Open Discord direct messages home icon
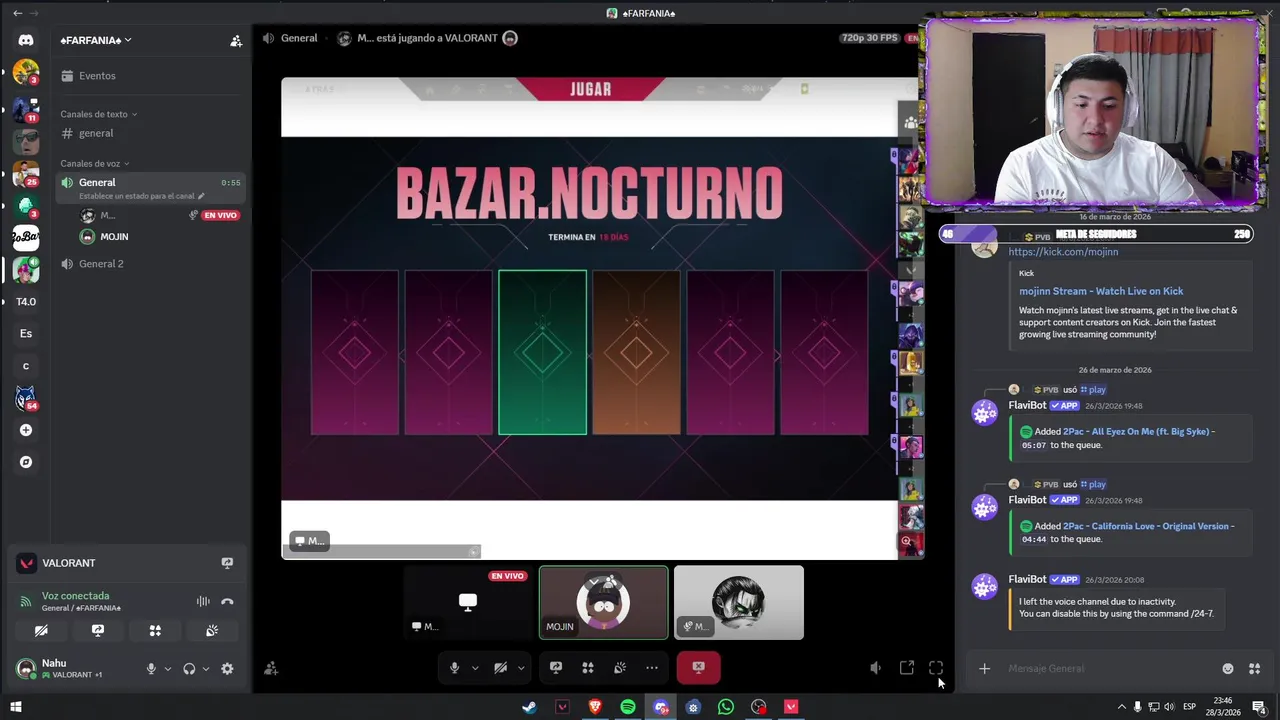 26,40
